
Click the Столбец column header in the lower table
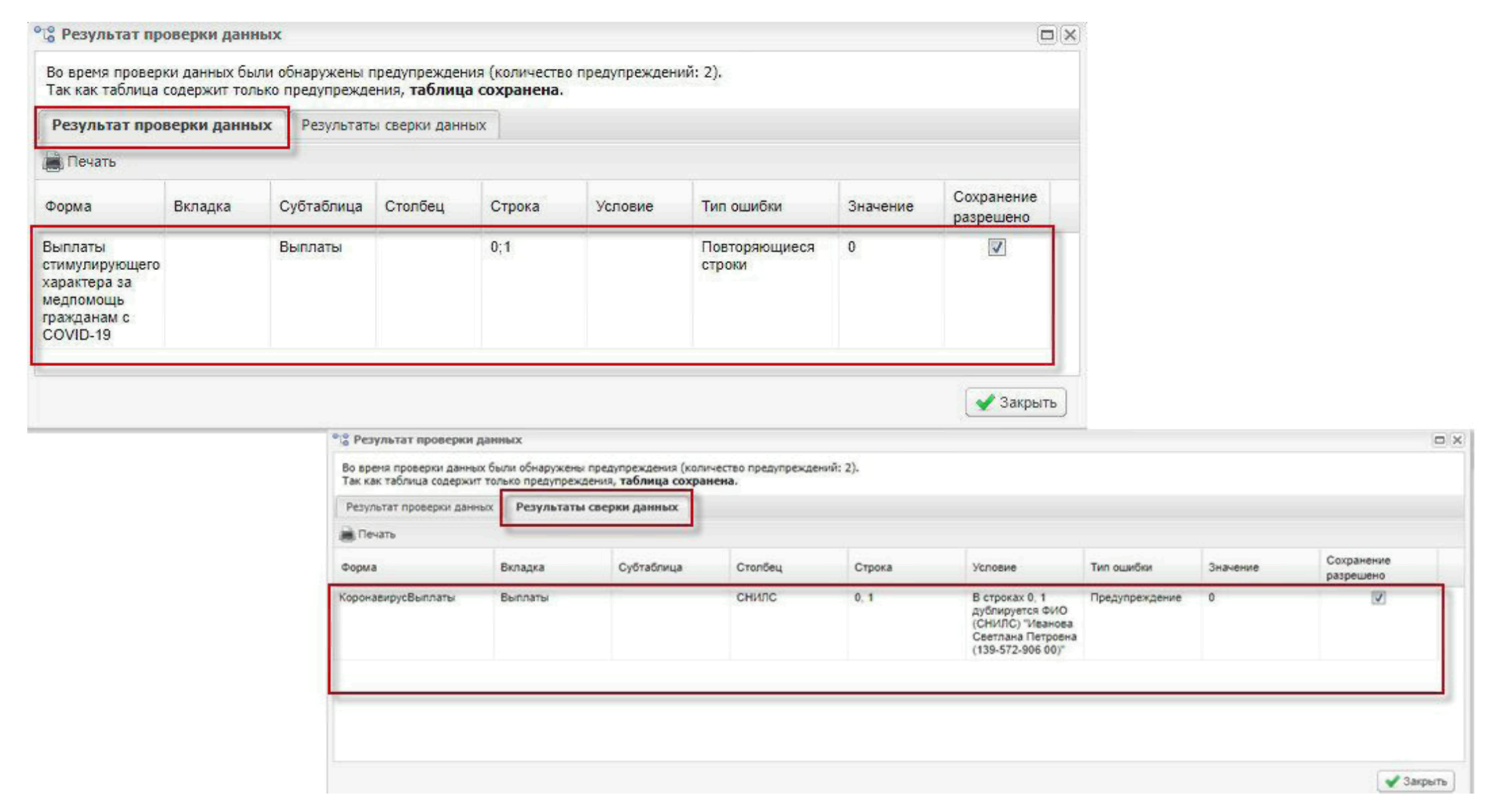click(x=759, y=567)
